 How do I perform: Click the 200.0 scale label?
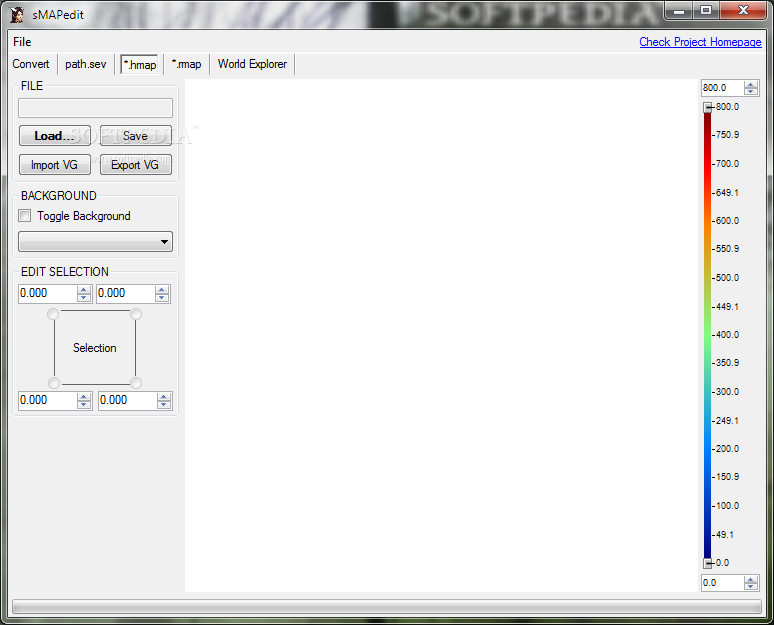pyautogui.click(x=727, y=449)
